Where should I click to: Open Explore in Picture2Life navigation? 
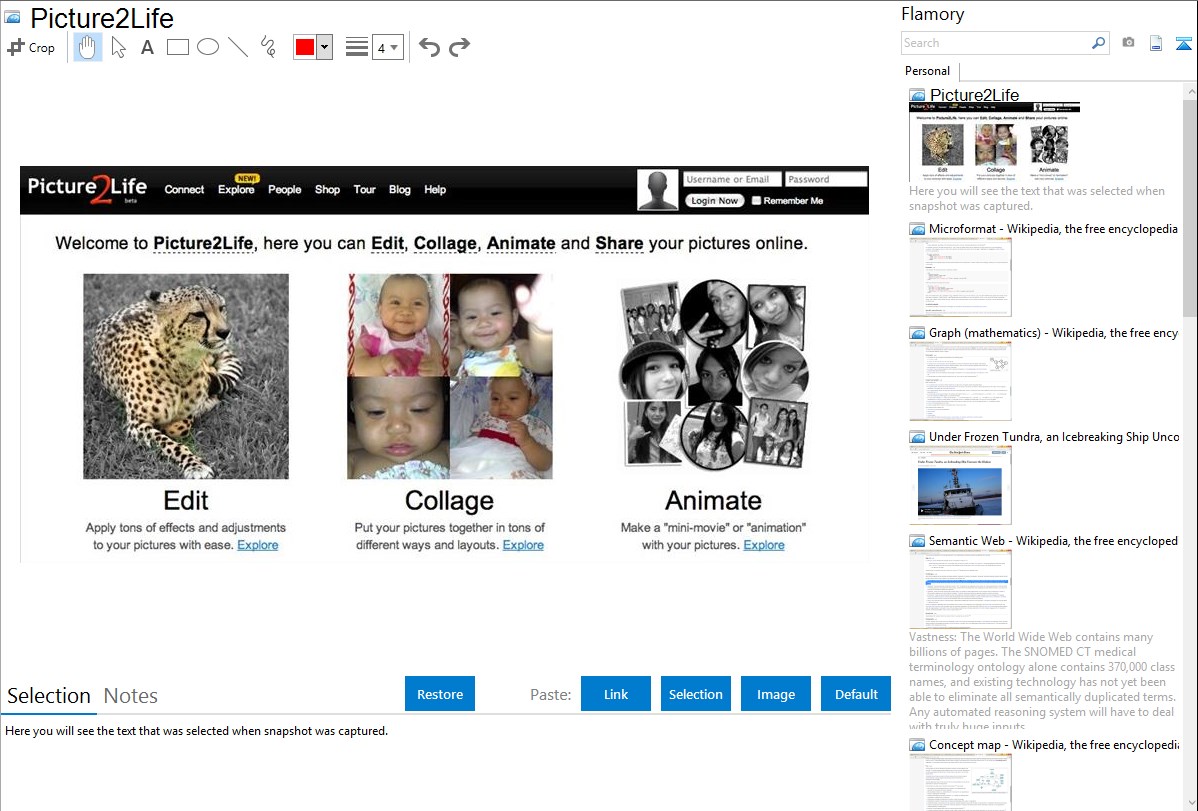[236, 190]
